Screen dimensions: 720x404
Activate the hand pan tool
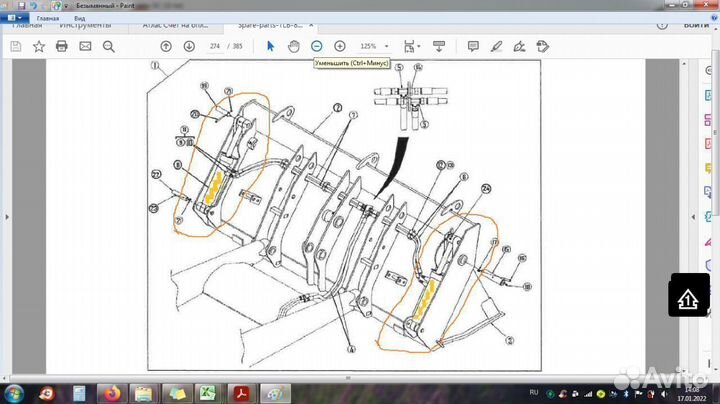tap(294, 46)
